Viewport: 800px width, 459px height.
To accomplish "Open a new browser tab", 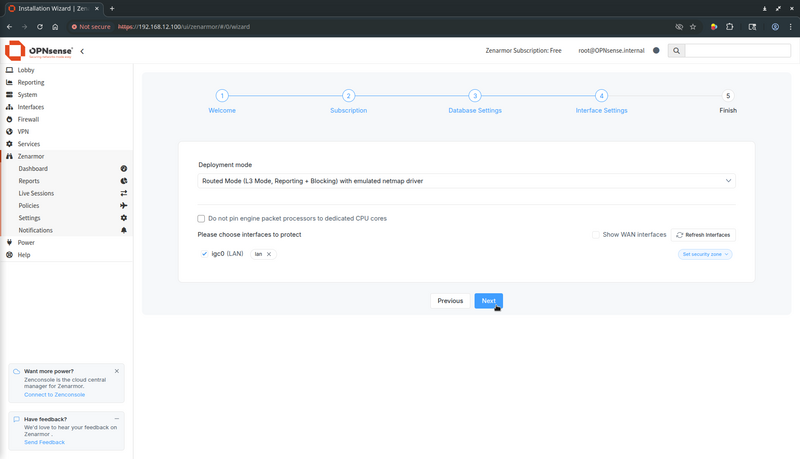I will [112, 8].
